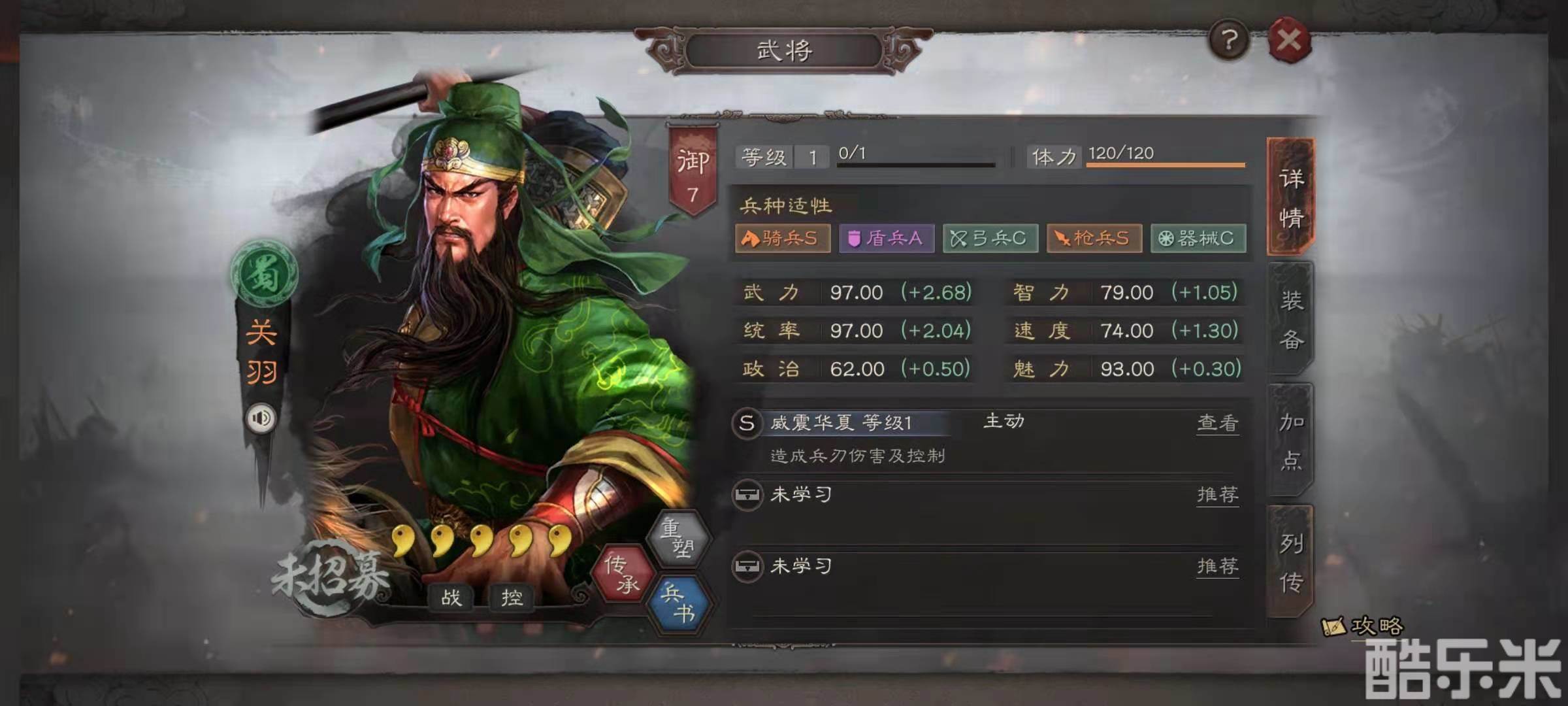
Task: Tap the second empty skill slot icon
Action: tap(747, 566)
